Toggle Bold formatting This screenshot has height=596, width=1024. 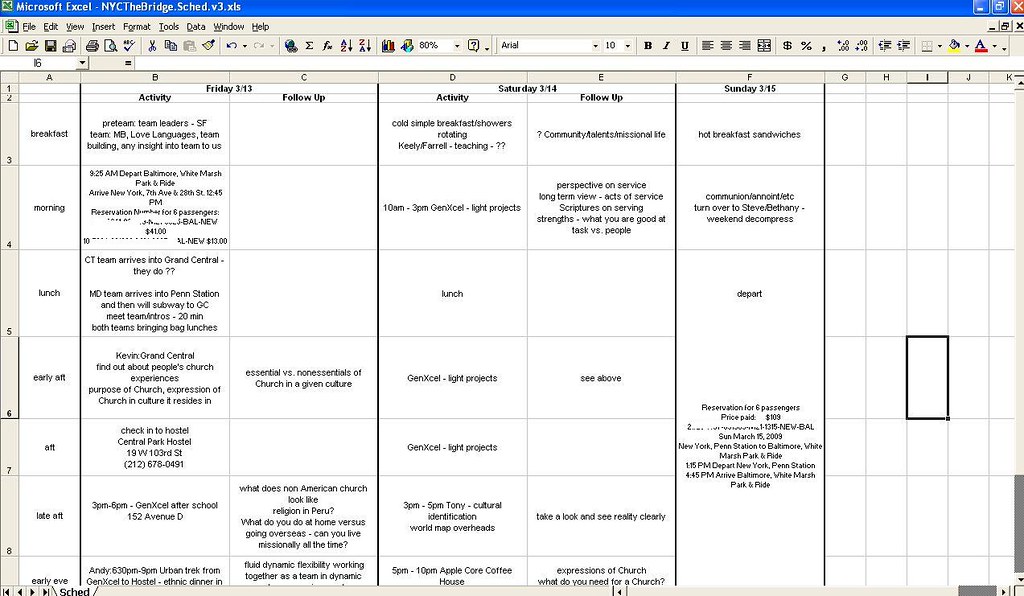tap(648, 46)
